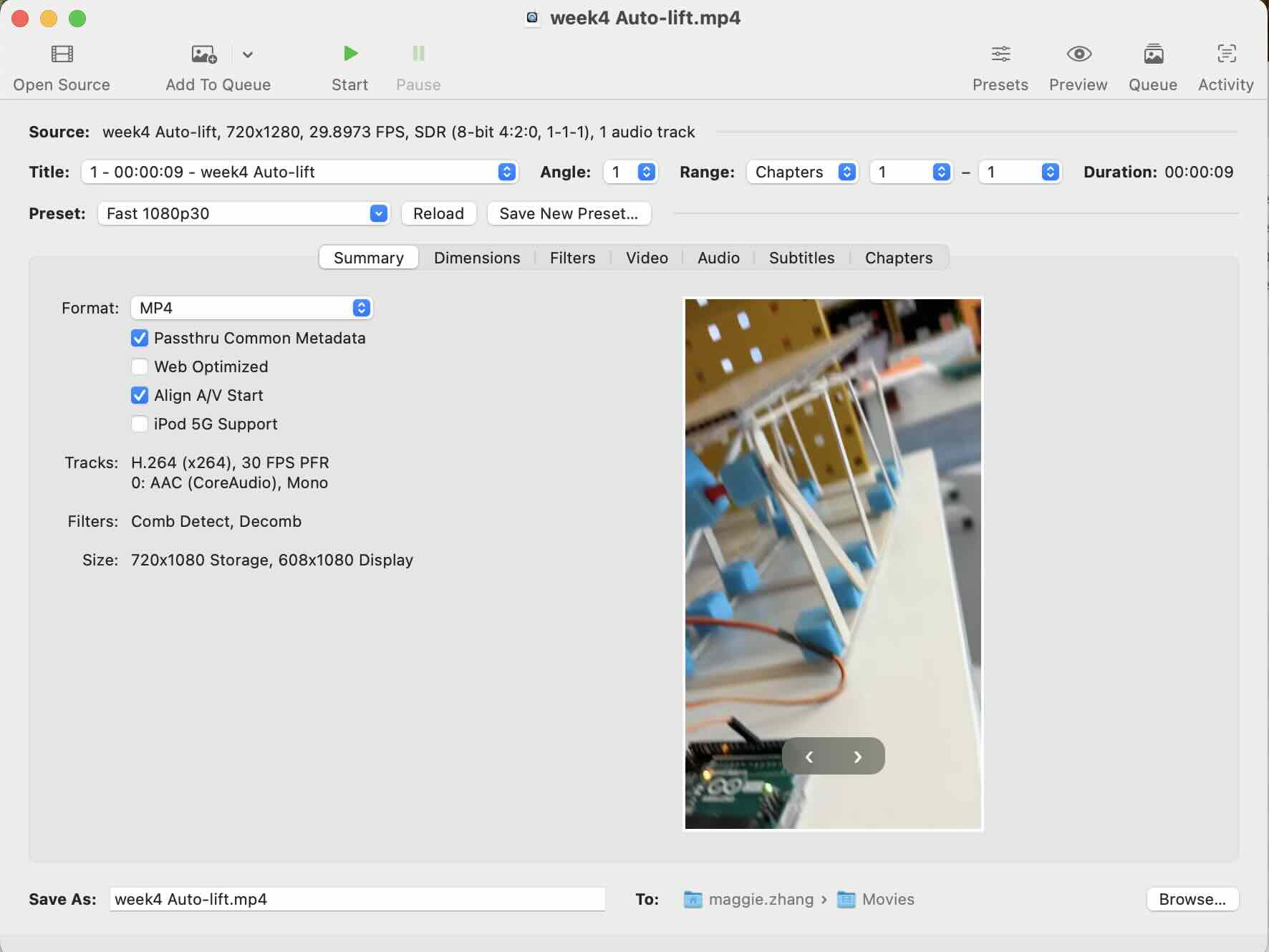
Task: Click Save New Preset button
Action: pos(569,213)
